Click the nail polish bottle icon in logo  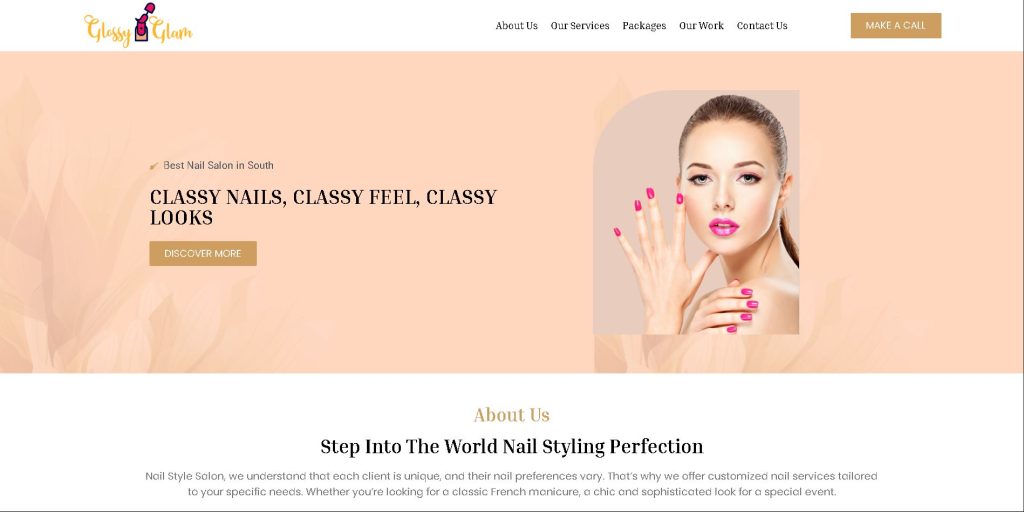(x=143, y=22)
